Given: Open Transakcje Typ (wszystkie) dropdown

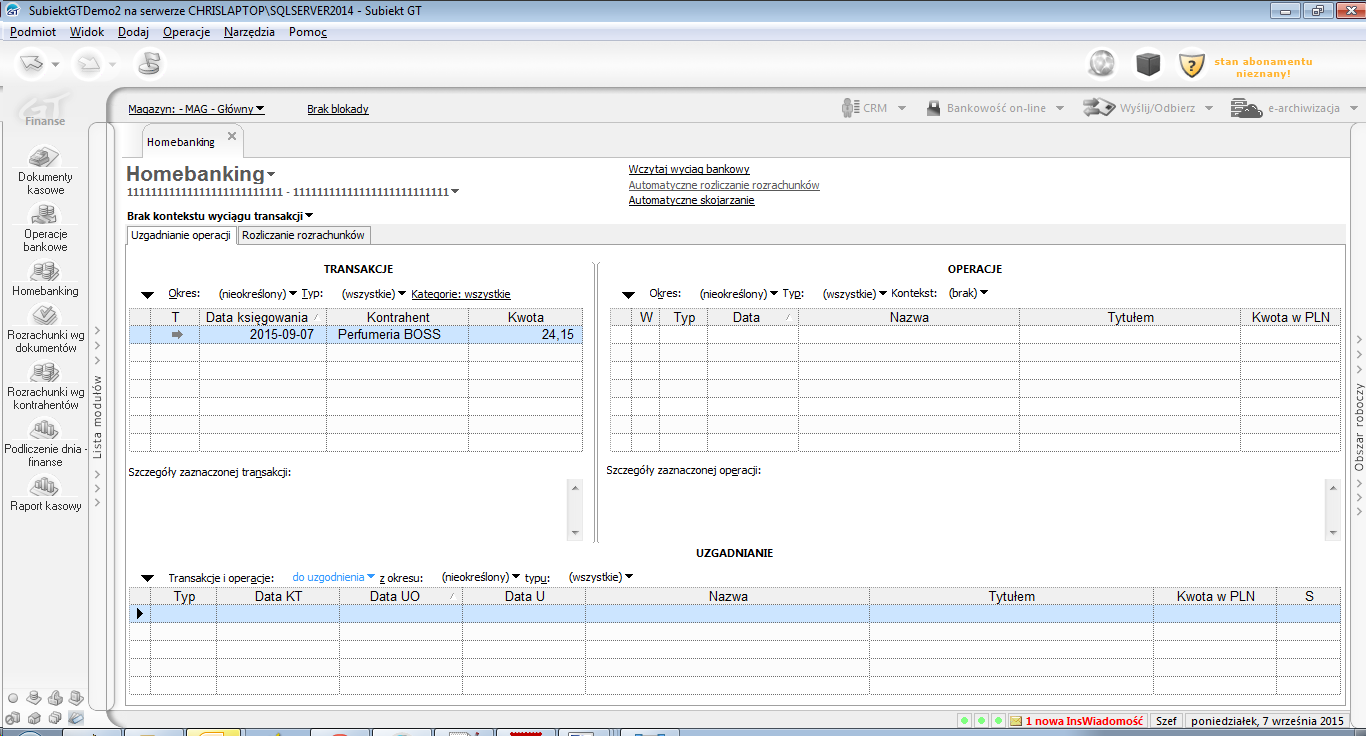Looking at the screenshot, I should 374,294.
